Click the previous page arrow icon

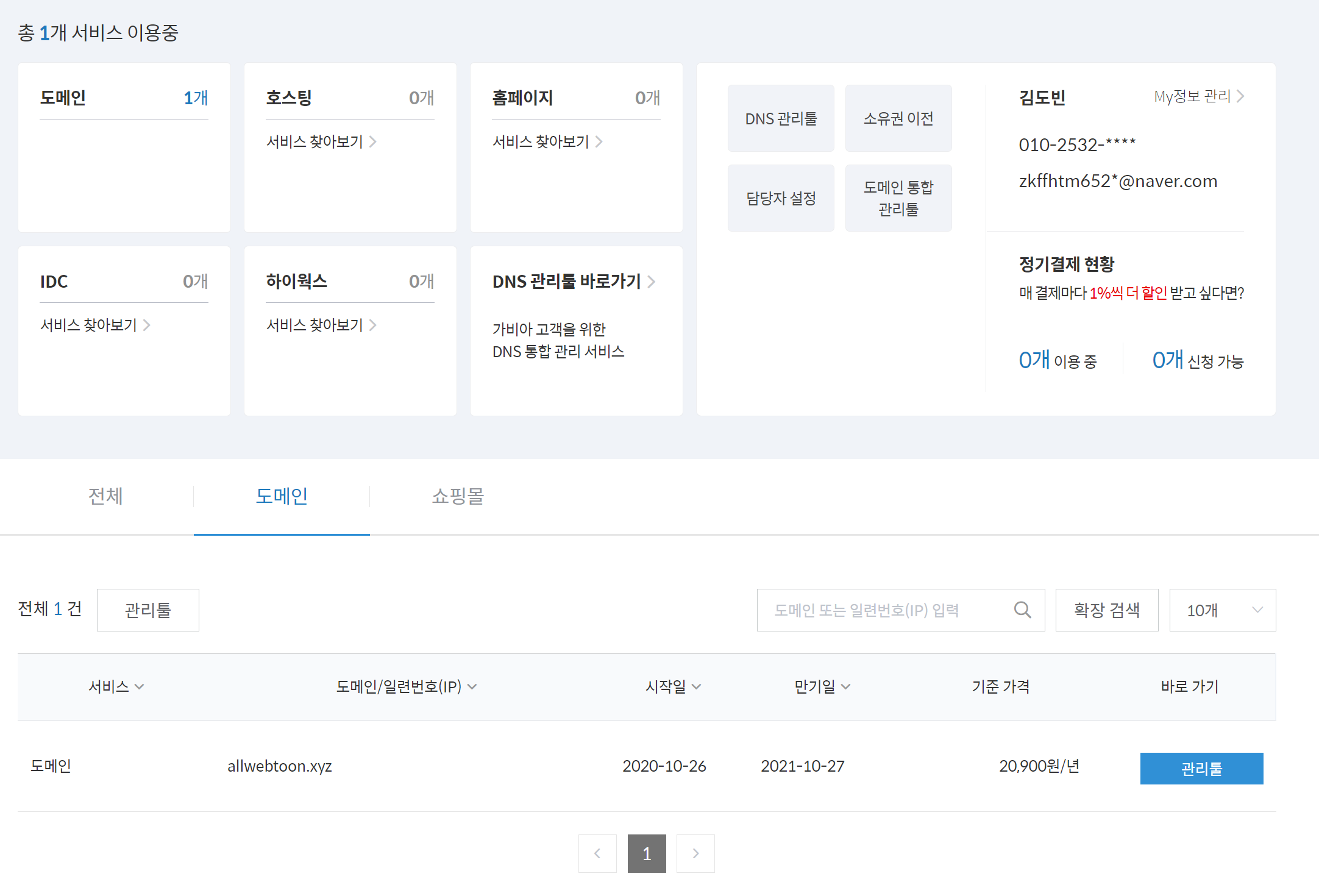click(x=598, y=853)
